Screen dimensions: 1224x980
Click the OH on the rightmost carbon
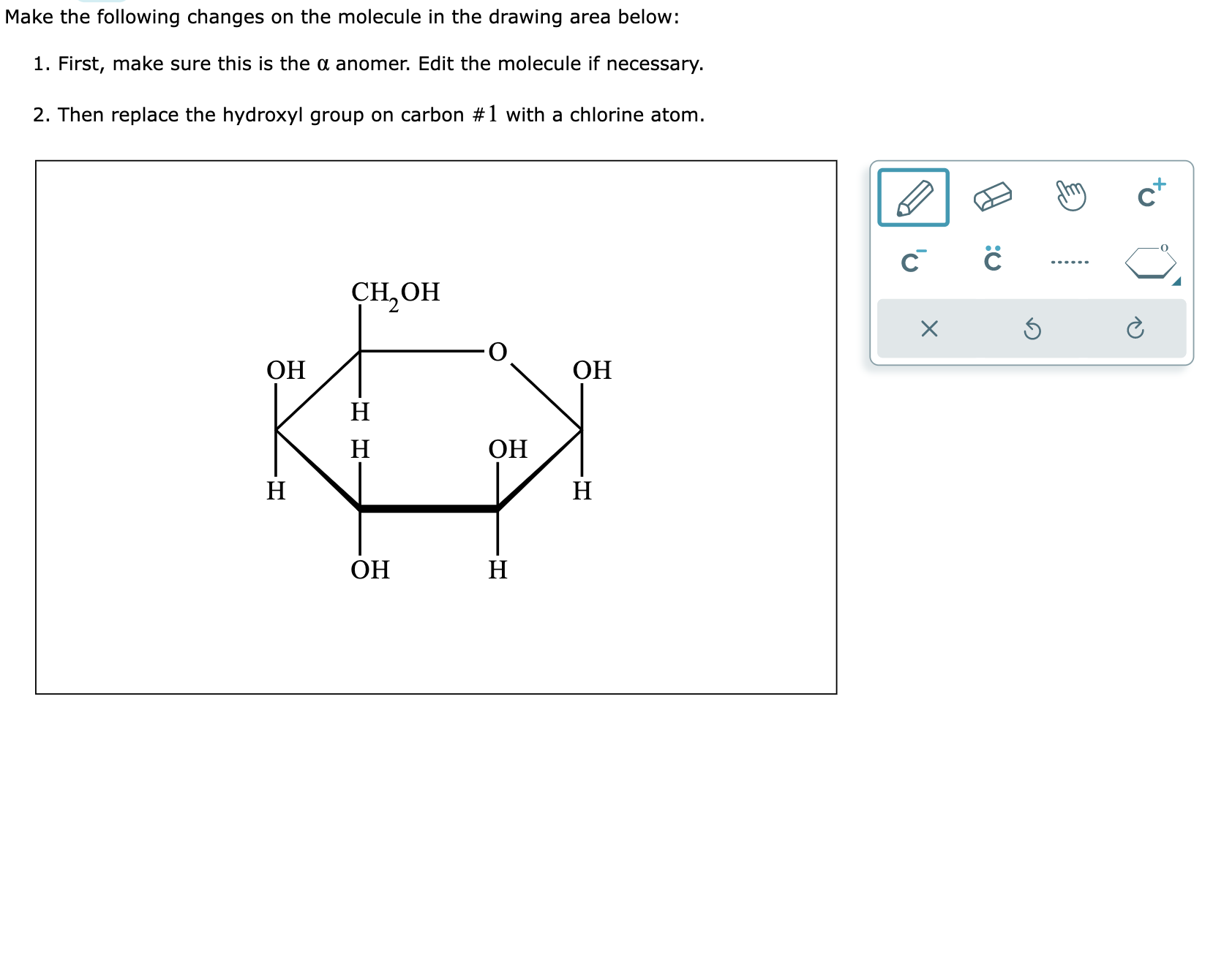[593, 371]
